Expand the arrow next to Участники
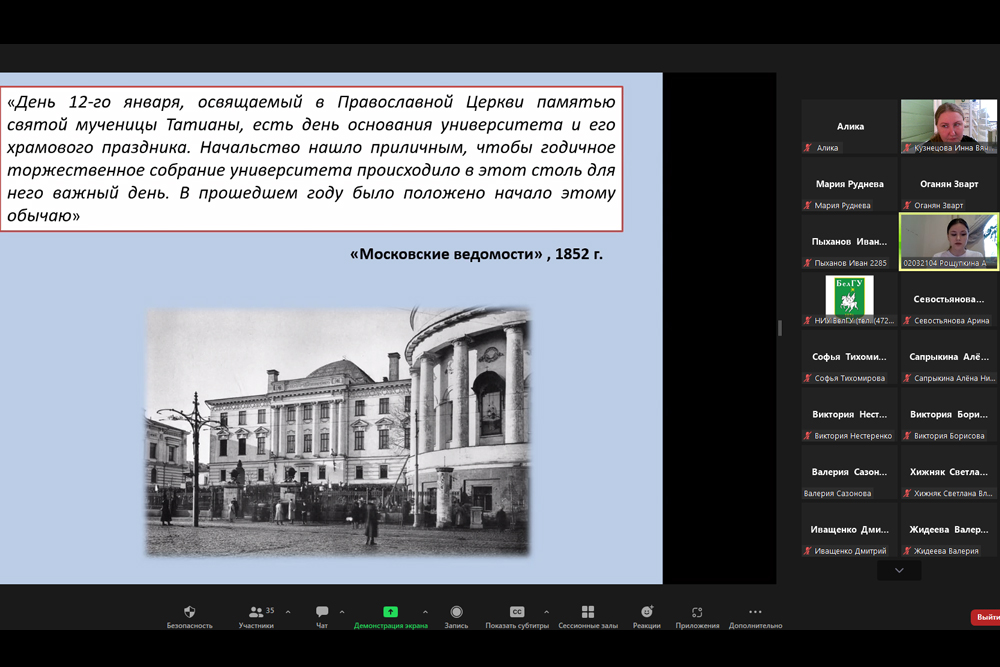This screenshot has width=1000, height=667. (x=288, y=612)
